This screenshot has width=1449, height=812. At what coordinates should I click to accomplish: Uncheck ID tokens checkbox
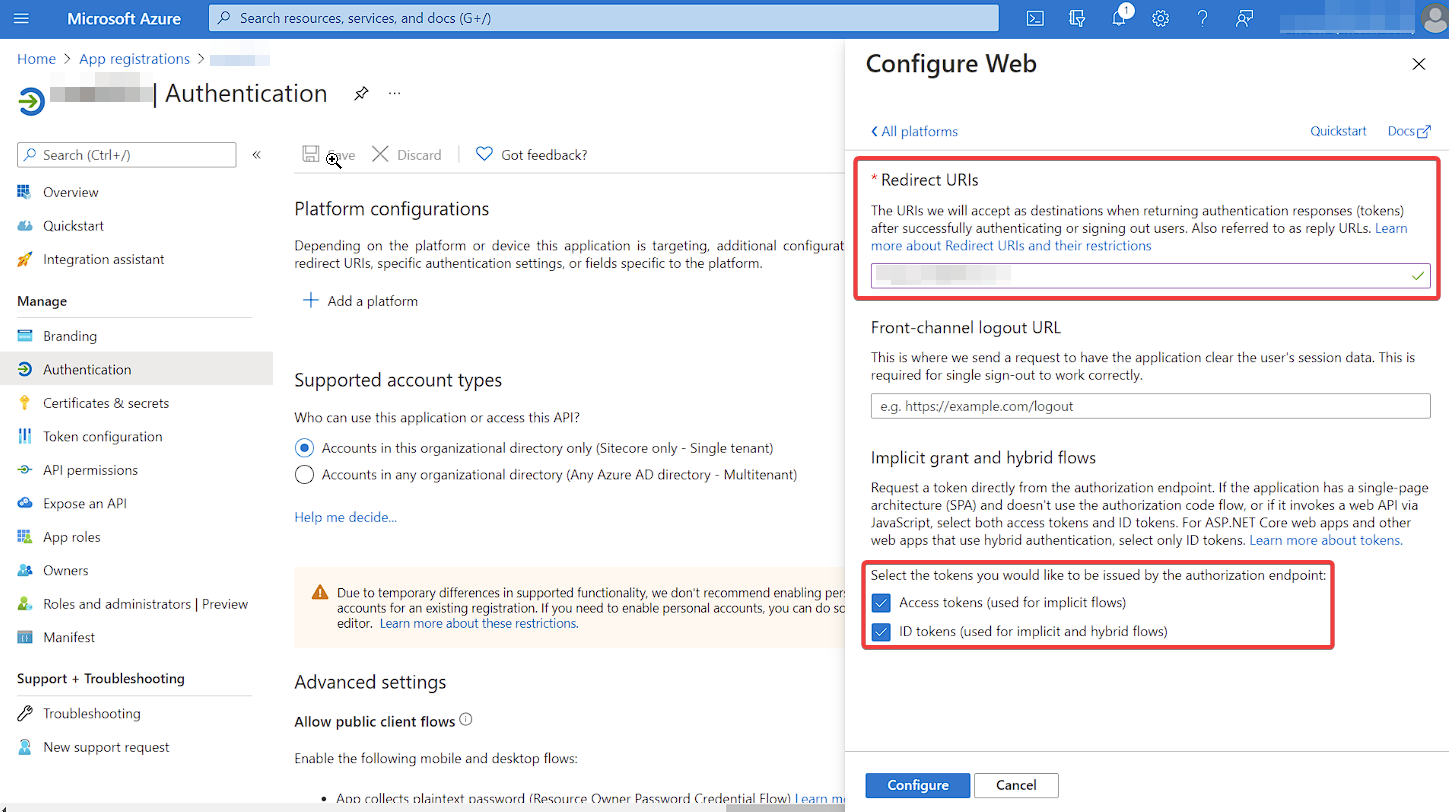pos(881,632)
